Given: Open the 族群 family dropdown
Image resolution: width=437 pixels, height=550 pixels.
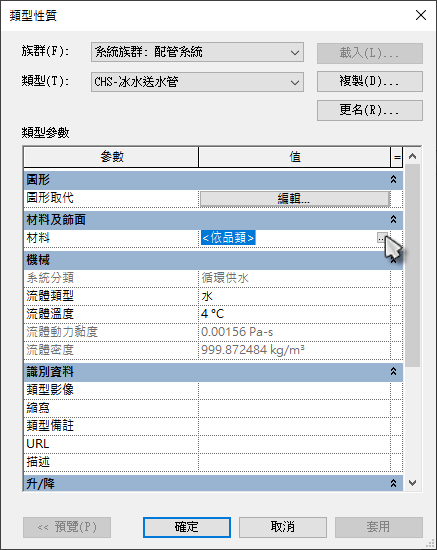Looking at the screenshot, I should coord(197,52).
